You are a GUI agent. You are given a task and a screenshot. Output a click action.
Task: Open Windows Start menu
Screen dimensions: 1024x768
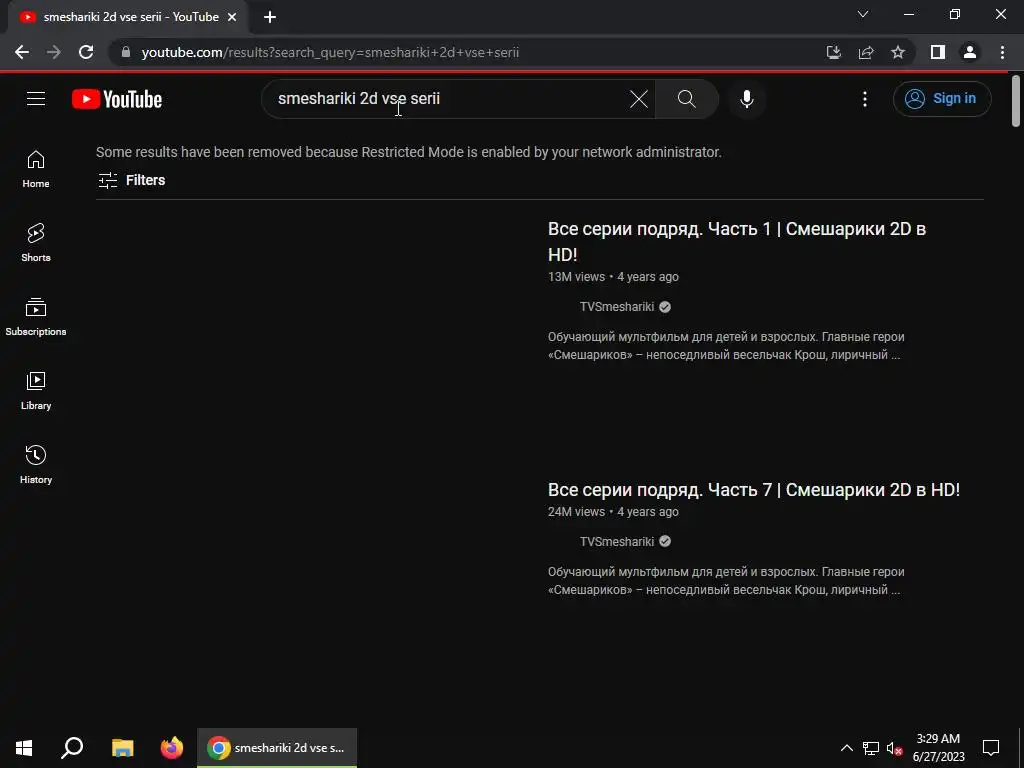(x=24, y=748)
